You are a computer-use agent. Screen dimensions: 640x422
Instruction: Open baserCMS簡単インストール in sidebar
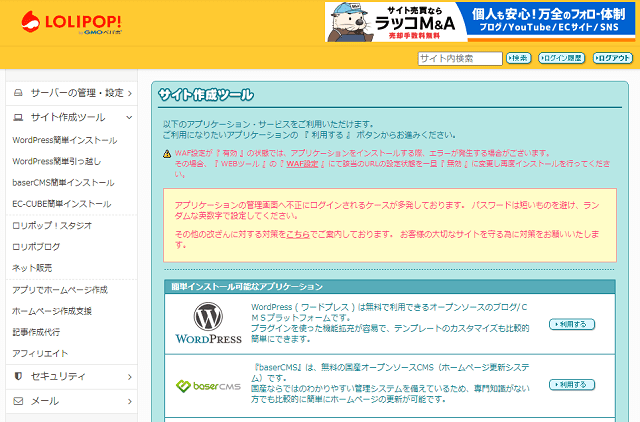[63, 183]
